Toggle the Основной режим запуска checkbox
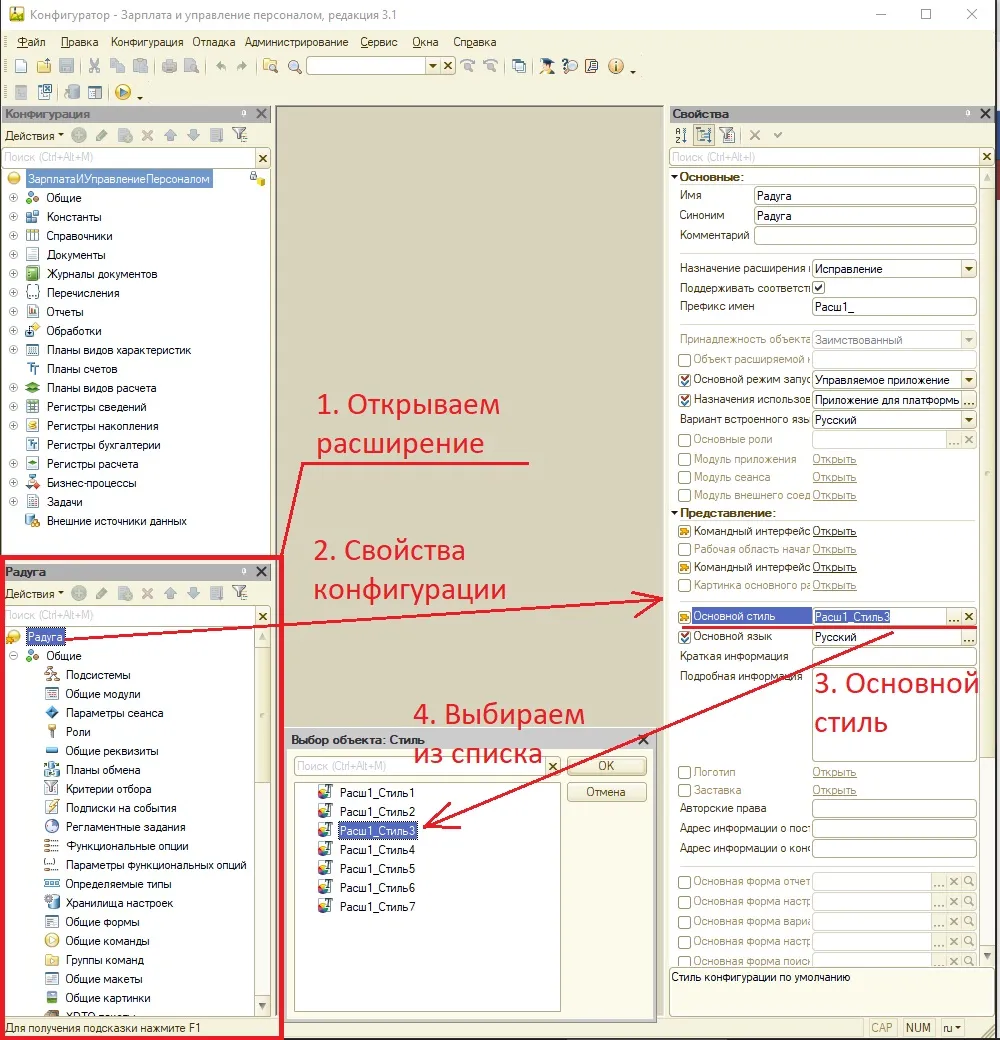This screenshot has width=1000, height=1040. coord(685,381)
